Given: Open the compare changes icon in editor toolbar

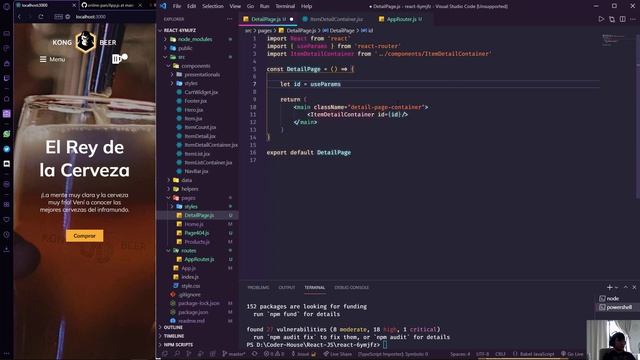Looking at the screenshot, I should click(x=611, y=19).
